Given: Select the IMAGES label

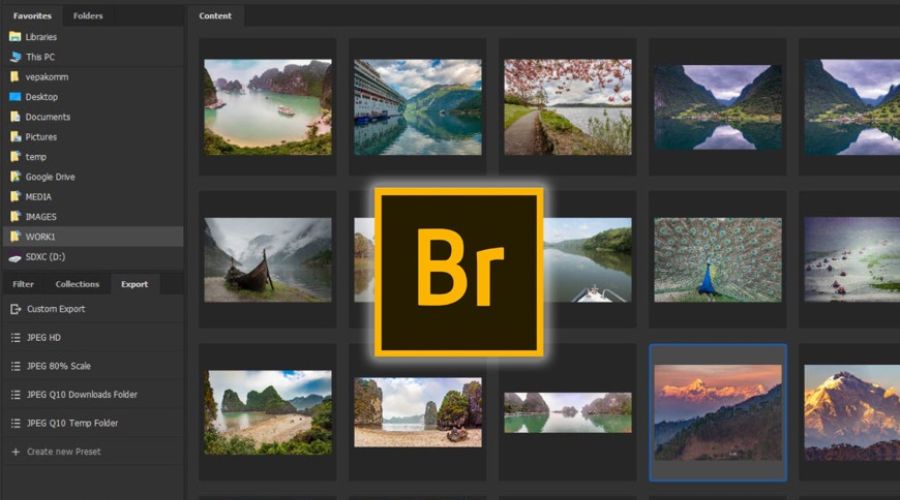Looking at the screenshot, I should pyautogui.click(x=41, y=217).
